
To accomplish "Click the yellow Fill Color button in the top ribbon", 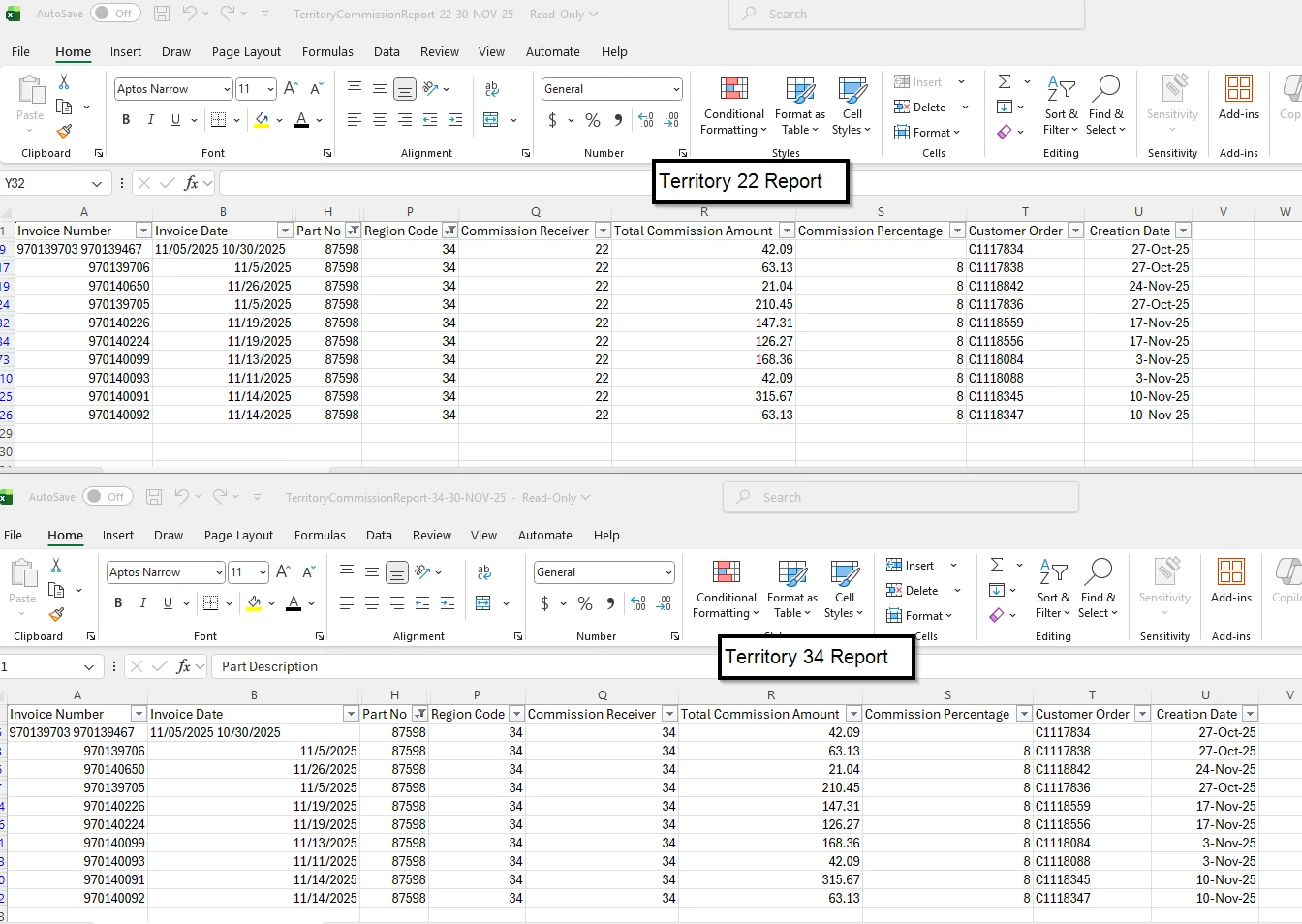I will pyautogui.click(x=262, y=120).
